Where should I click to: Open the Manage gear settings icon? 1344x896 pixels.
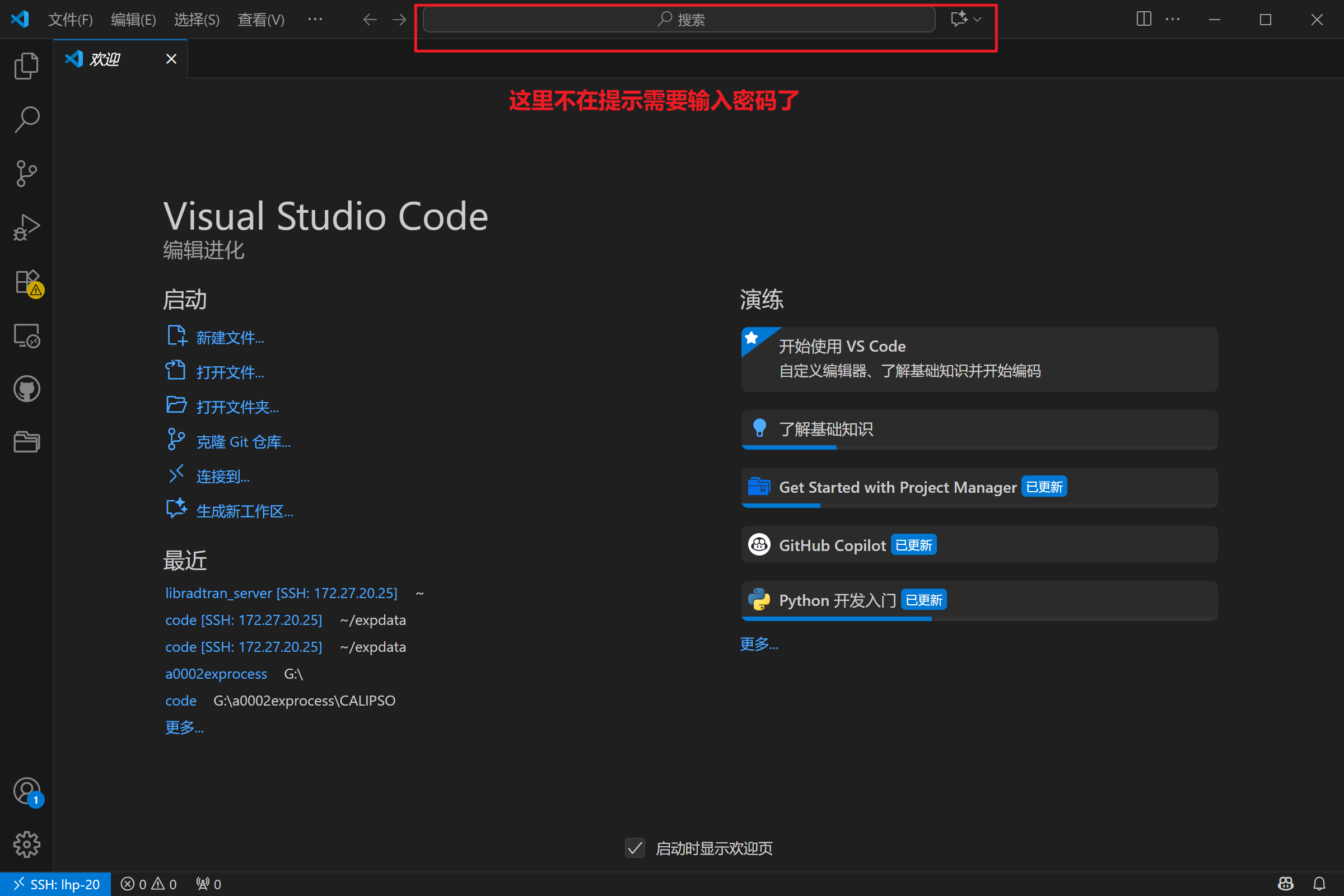tap(26, 844)
